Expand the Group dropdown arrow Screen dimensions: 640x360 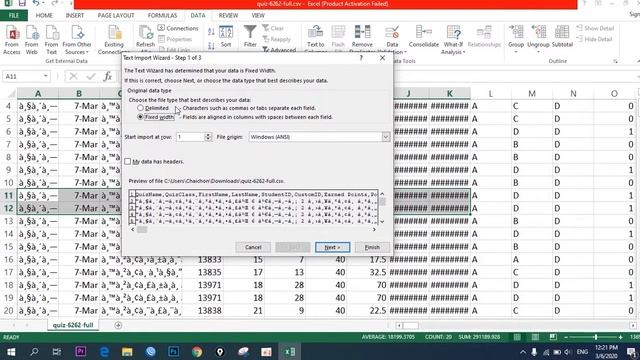pyautogui.click(x=516, y=52)
